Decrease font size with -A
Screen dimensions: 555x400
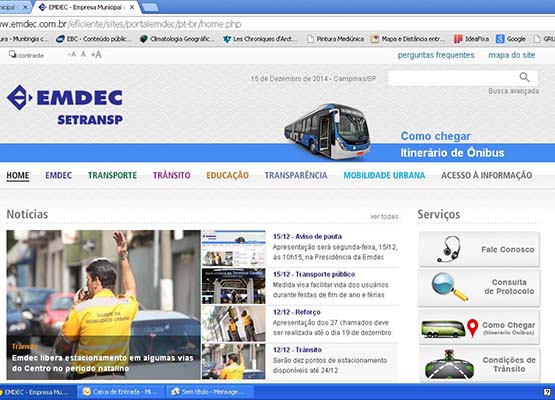(71, 55)
